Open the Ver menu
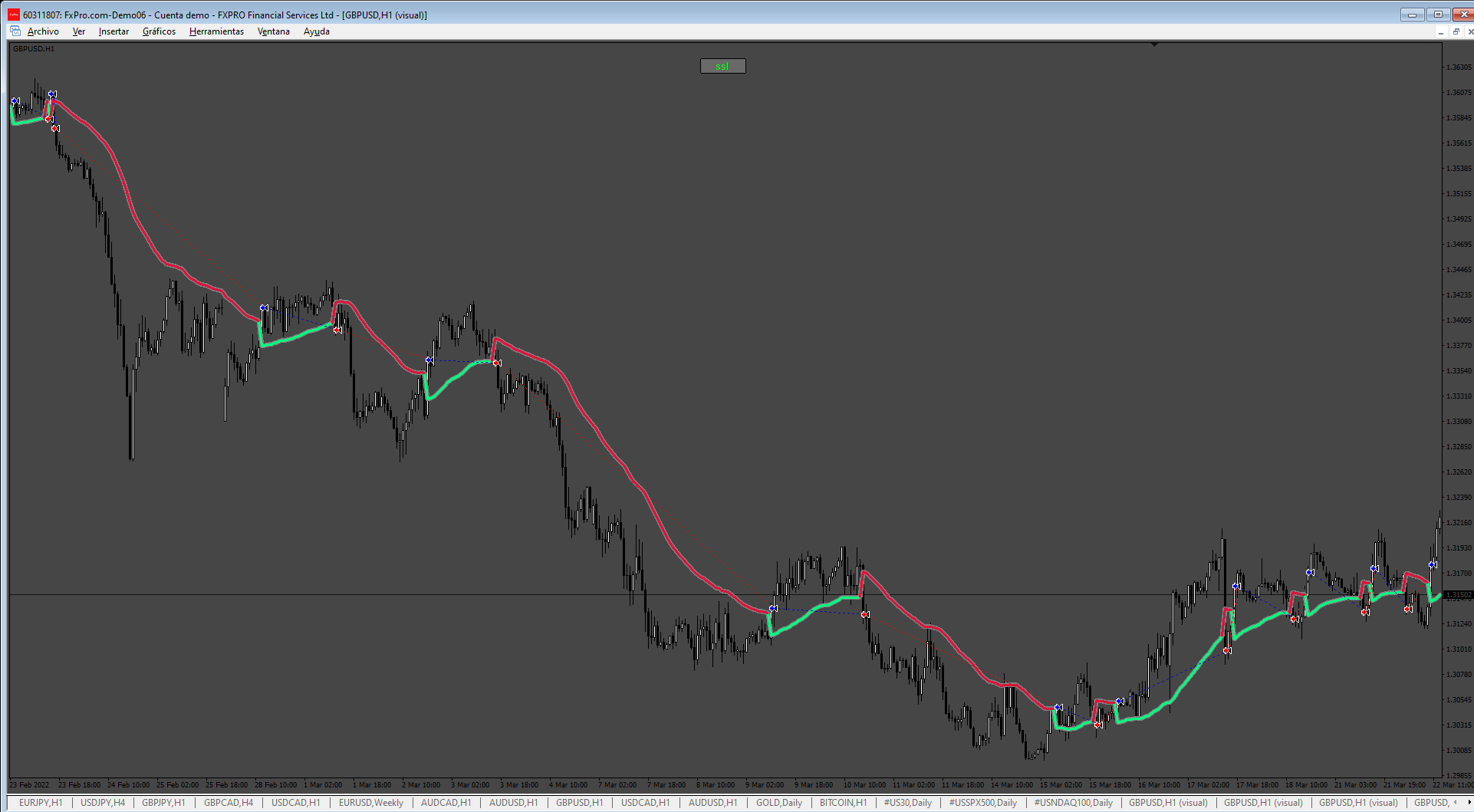 pyautogui.click(x=79, y=31)
